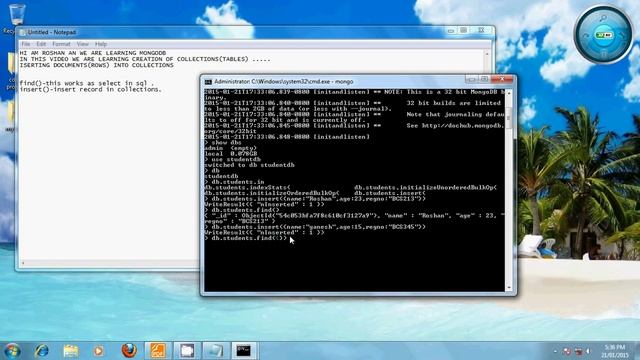
Task: Open the taskbar clock showing 5:36 PM
Action: [x=615, y=351]
